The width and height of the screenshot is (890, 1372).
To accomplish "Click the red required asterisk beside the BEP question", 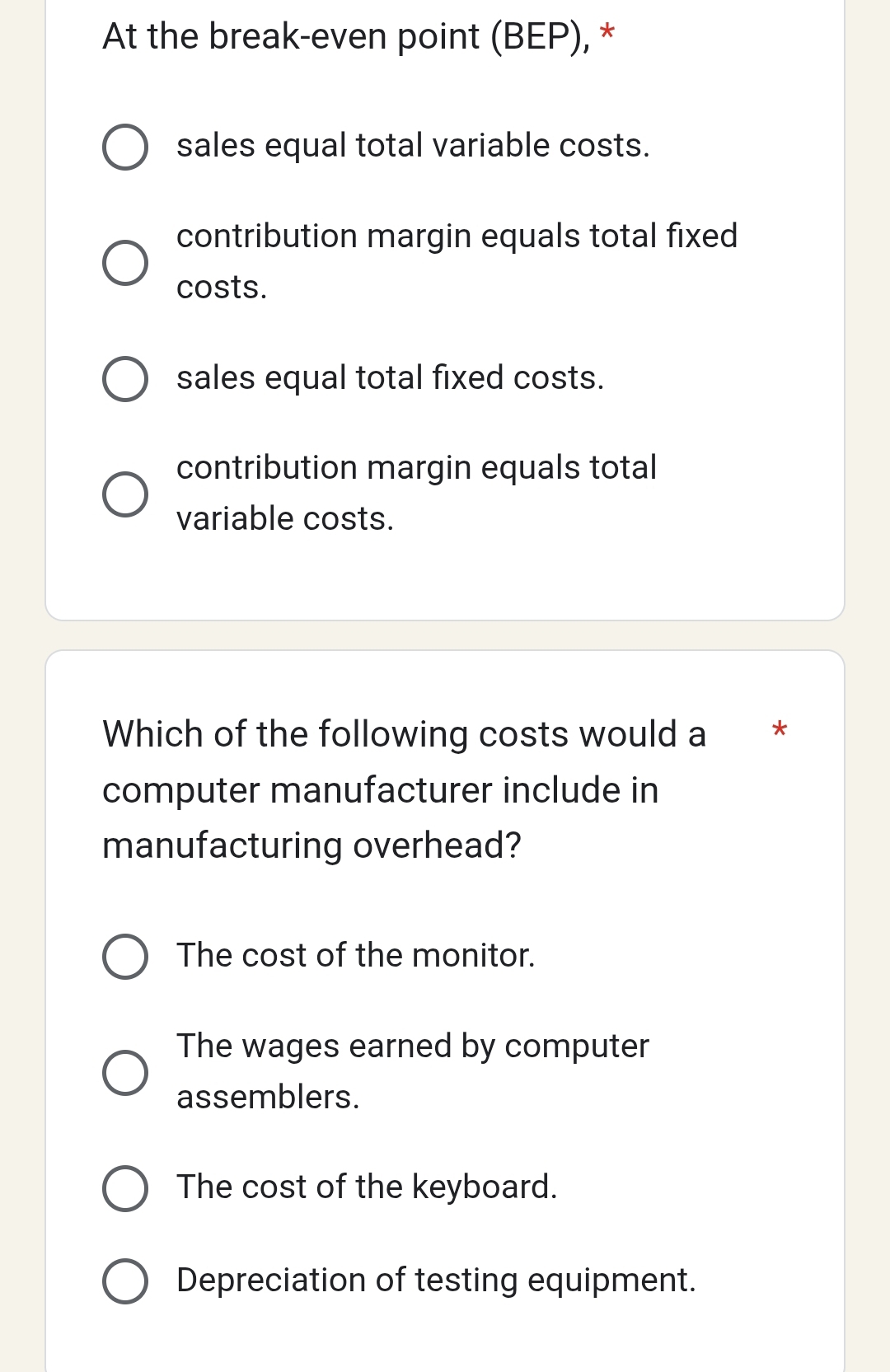I will pyautogui.click(x=607, y=34).
